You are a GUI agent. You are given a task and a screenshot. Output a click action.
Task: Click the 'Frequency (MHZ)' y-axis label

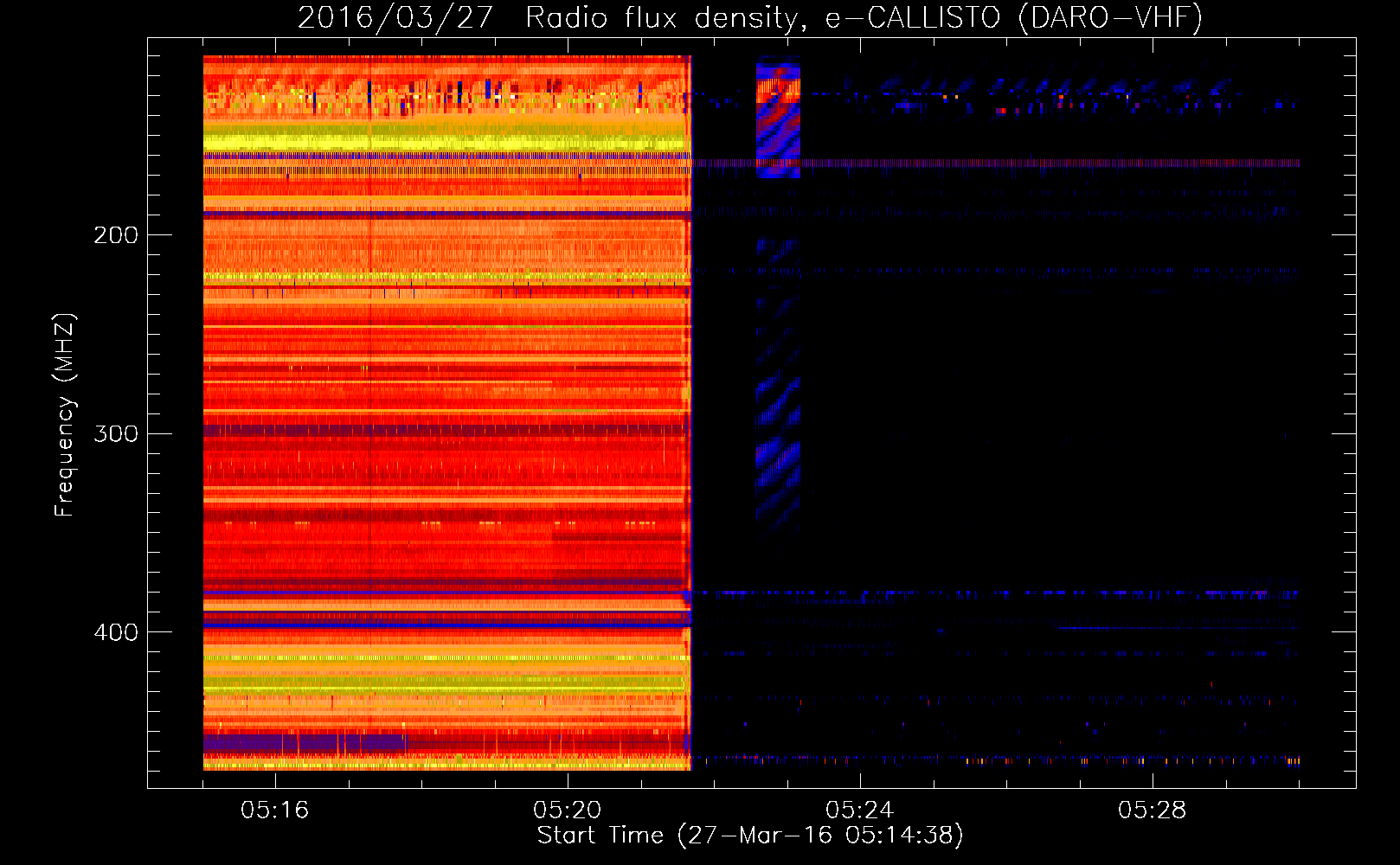point(65,415)
